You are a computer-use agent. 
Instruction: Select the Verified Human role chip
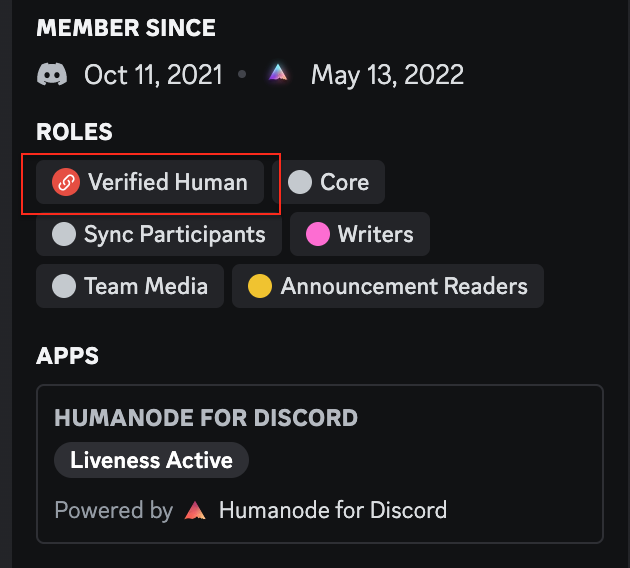point(150,182)
